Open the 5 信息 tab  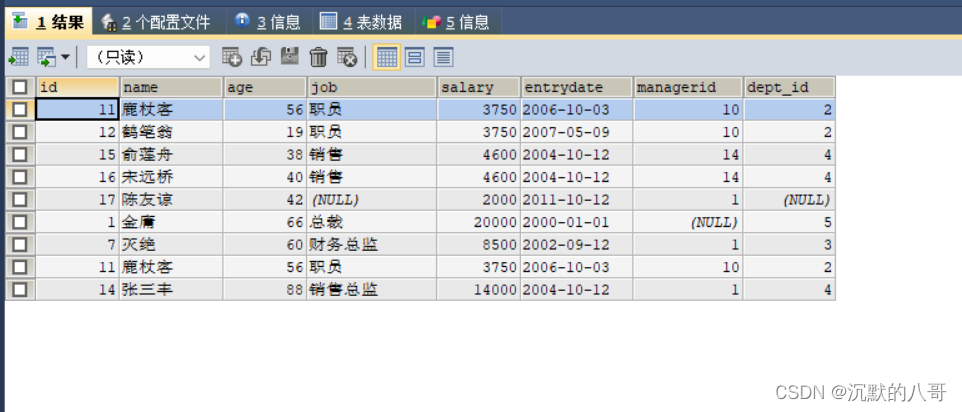click(457, 23)
